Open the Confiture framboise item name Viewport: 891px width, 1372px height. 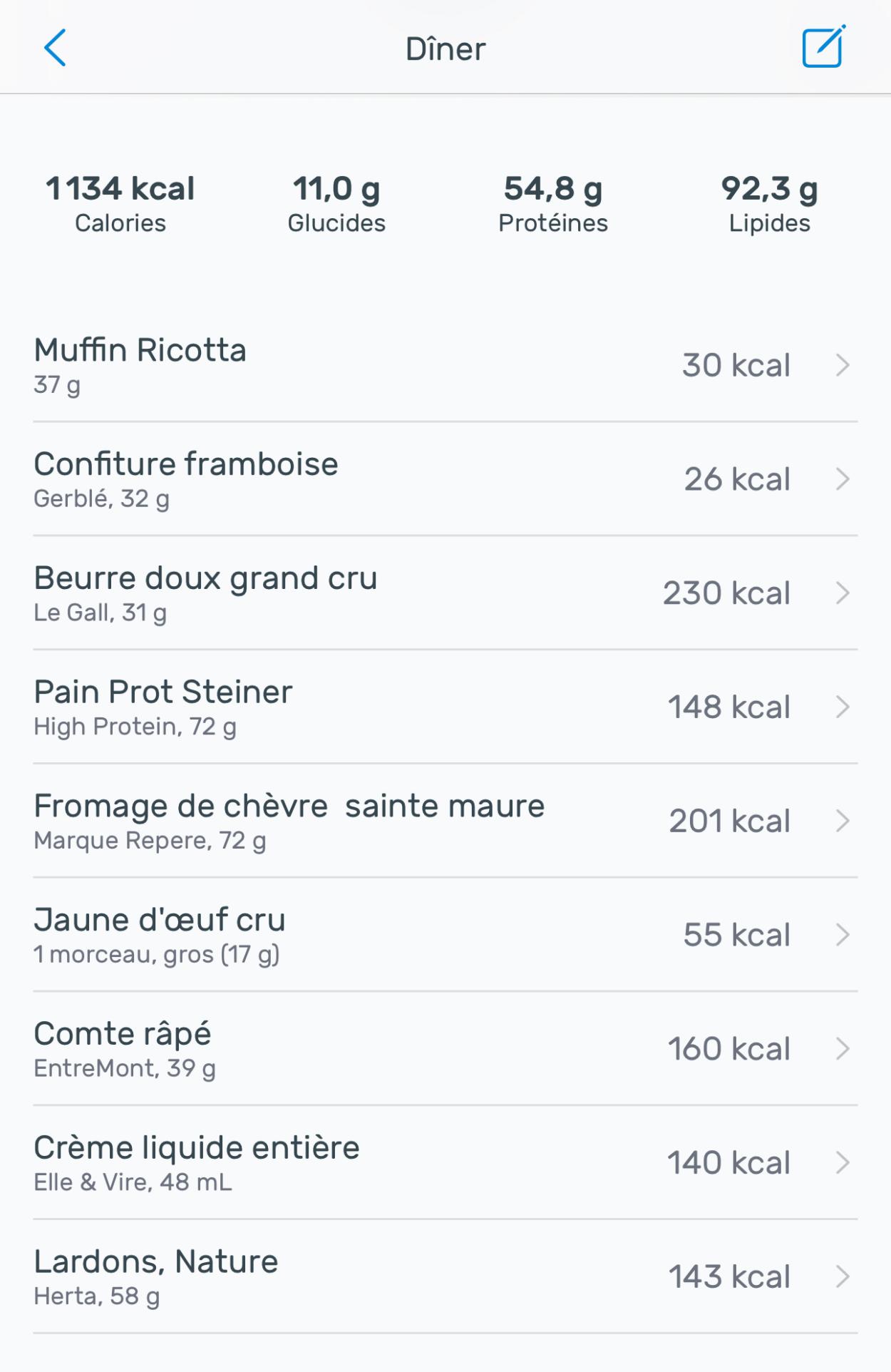coord(186,464)
